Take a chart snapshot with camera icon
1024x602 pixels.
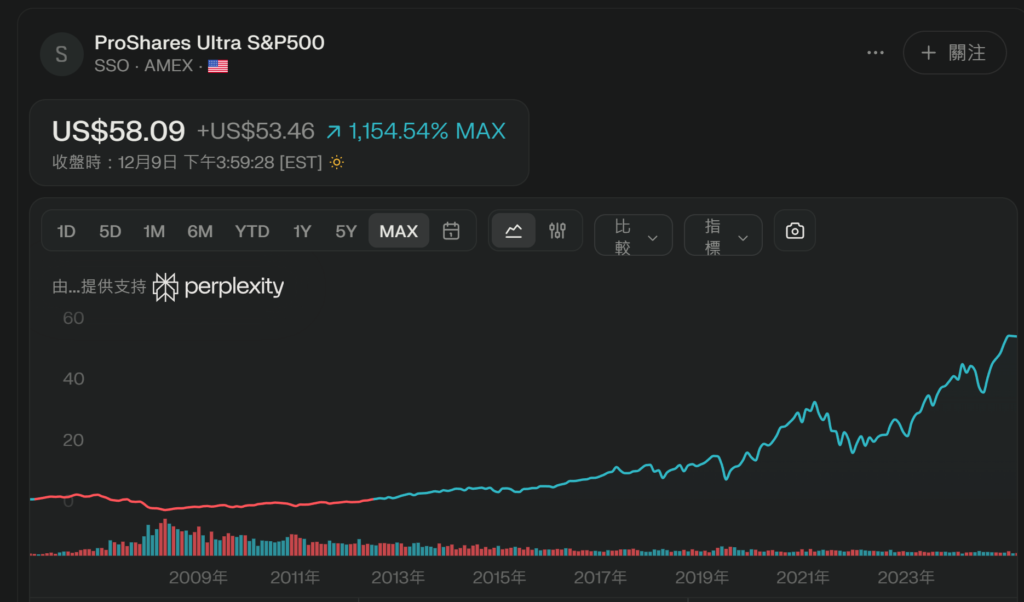[x=794, y=231]
